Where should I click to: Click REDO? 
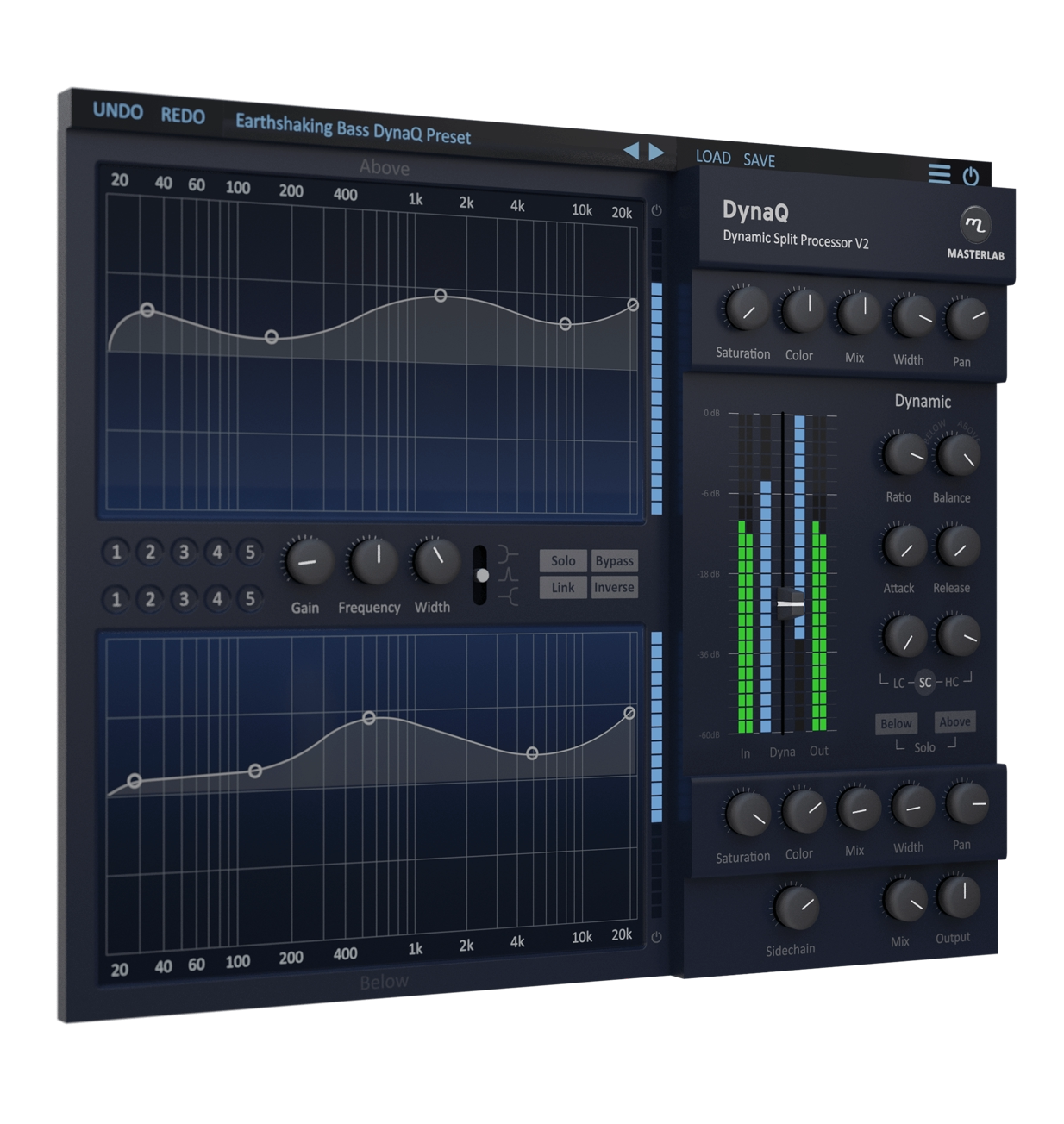[183, 116]
